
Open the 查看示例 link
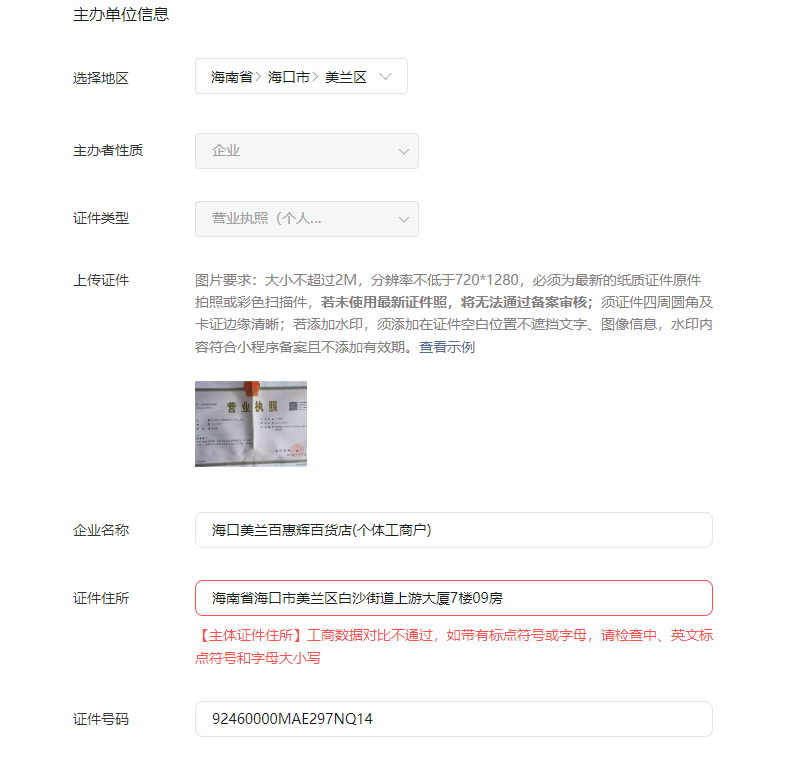coord(447,347)
